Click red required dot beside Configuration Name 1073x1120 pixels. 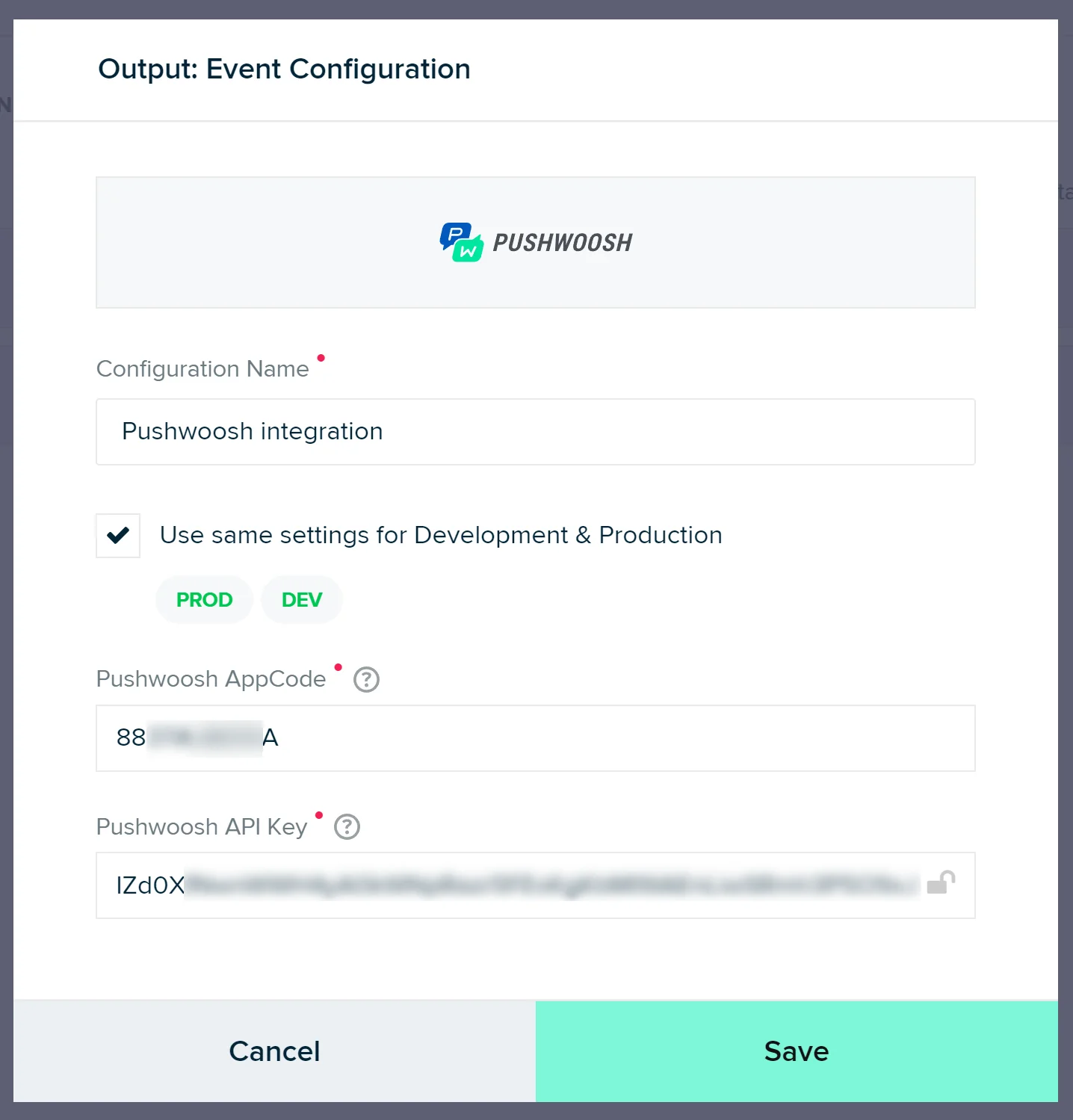[x=321, y=359]
